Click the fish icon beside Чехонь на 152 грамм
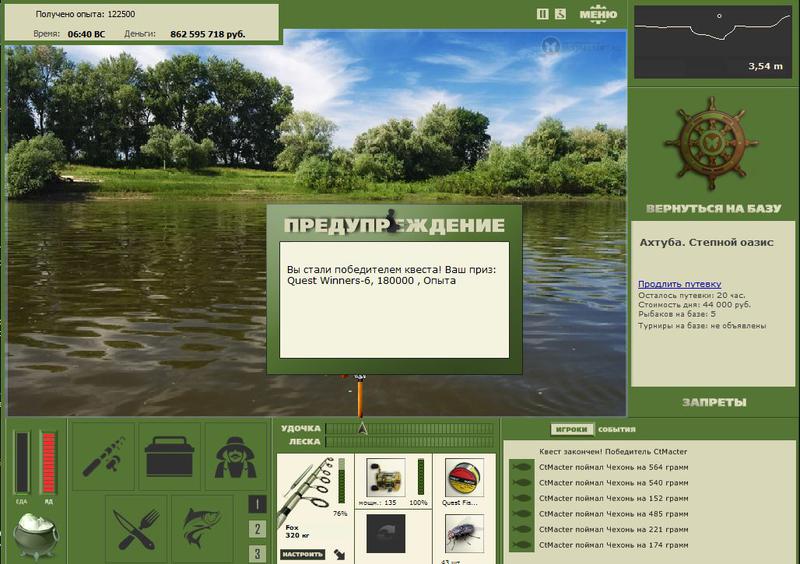 (x=521, y=498)
